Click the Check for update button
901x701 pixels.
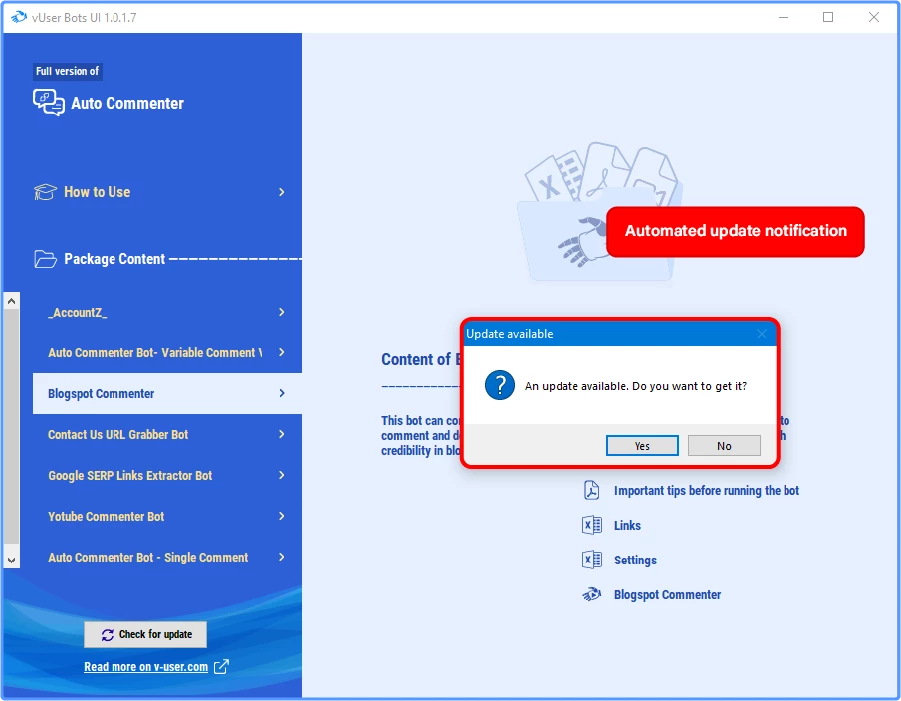pos(145,634)
